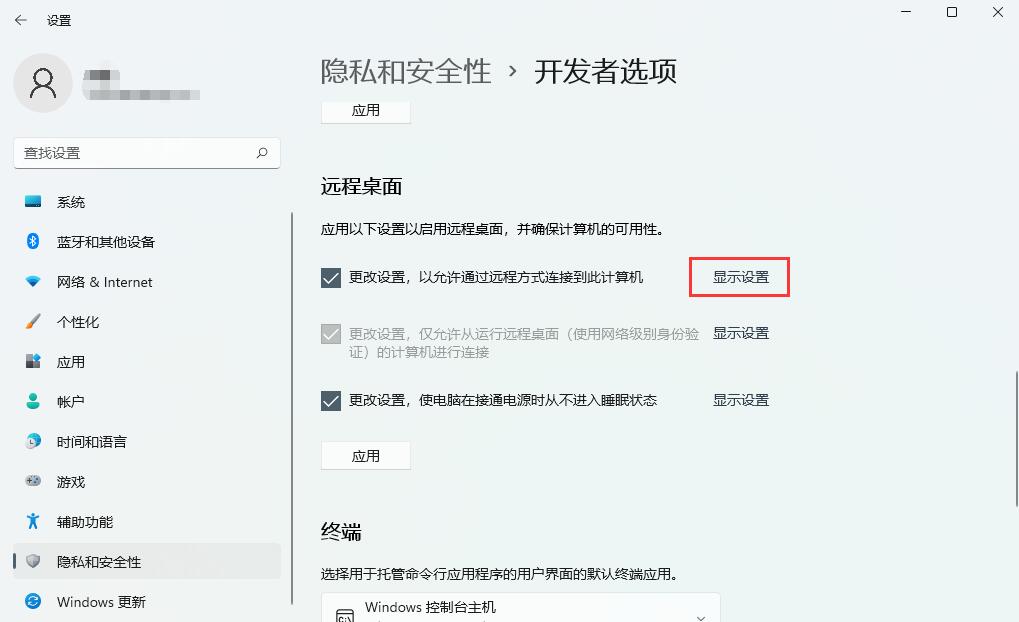
Task: Click the 隐私和安全性 shield icon
Action: coord(33,561)
